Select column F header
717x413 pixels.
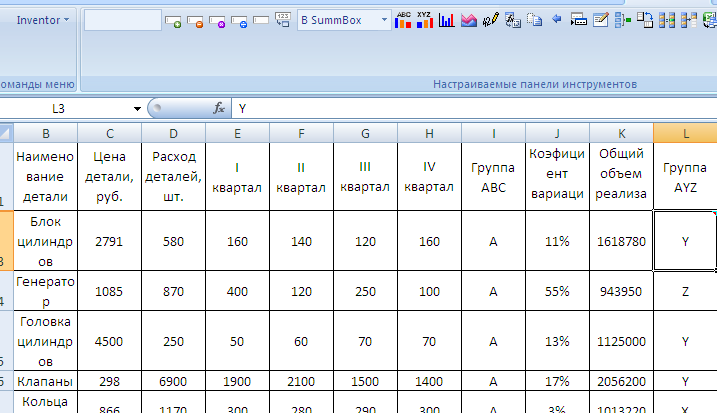pos(301,134)
